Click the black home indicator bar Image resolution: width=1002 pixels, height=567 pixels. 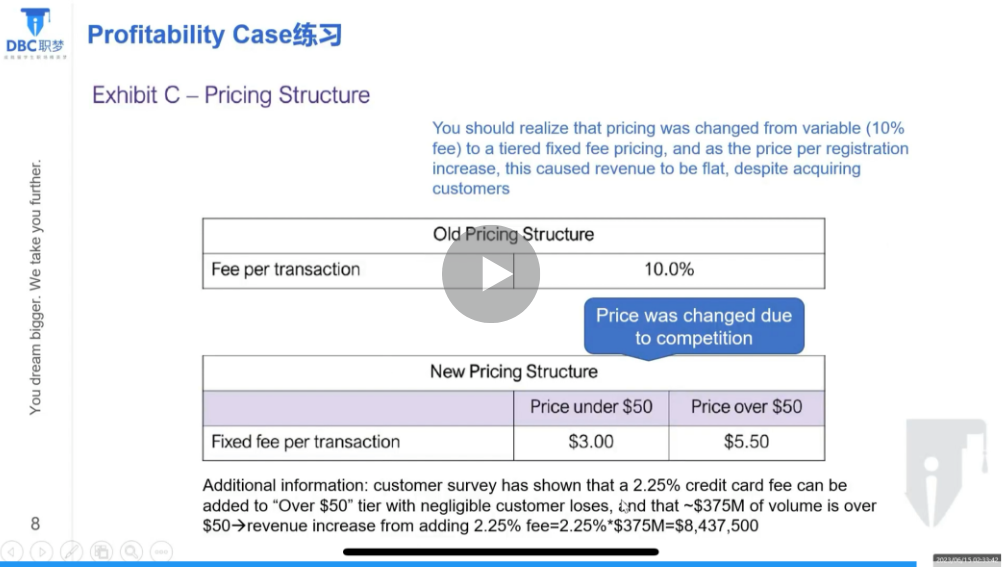(500, 552)
